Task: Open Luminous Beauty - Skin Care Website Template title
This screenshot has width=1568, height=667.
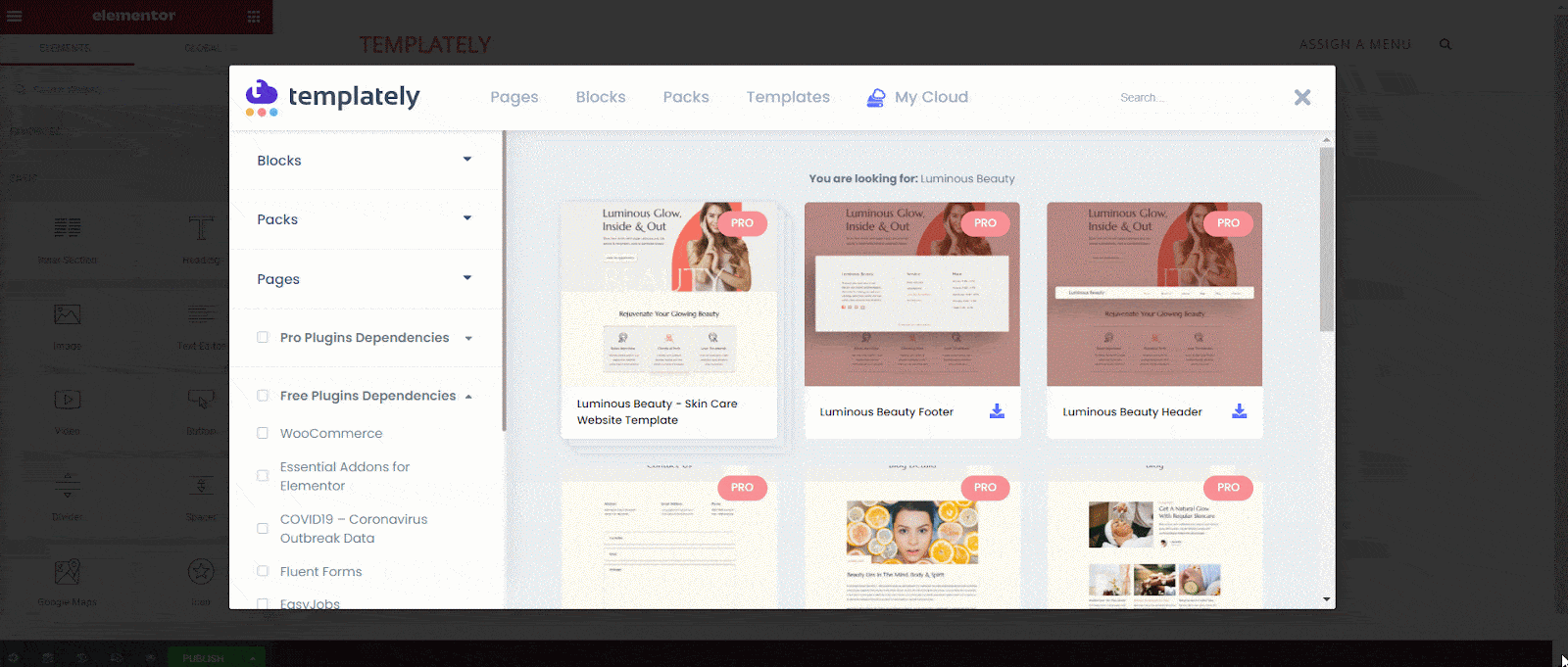Action: [657, 411]
